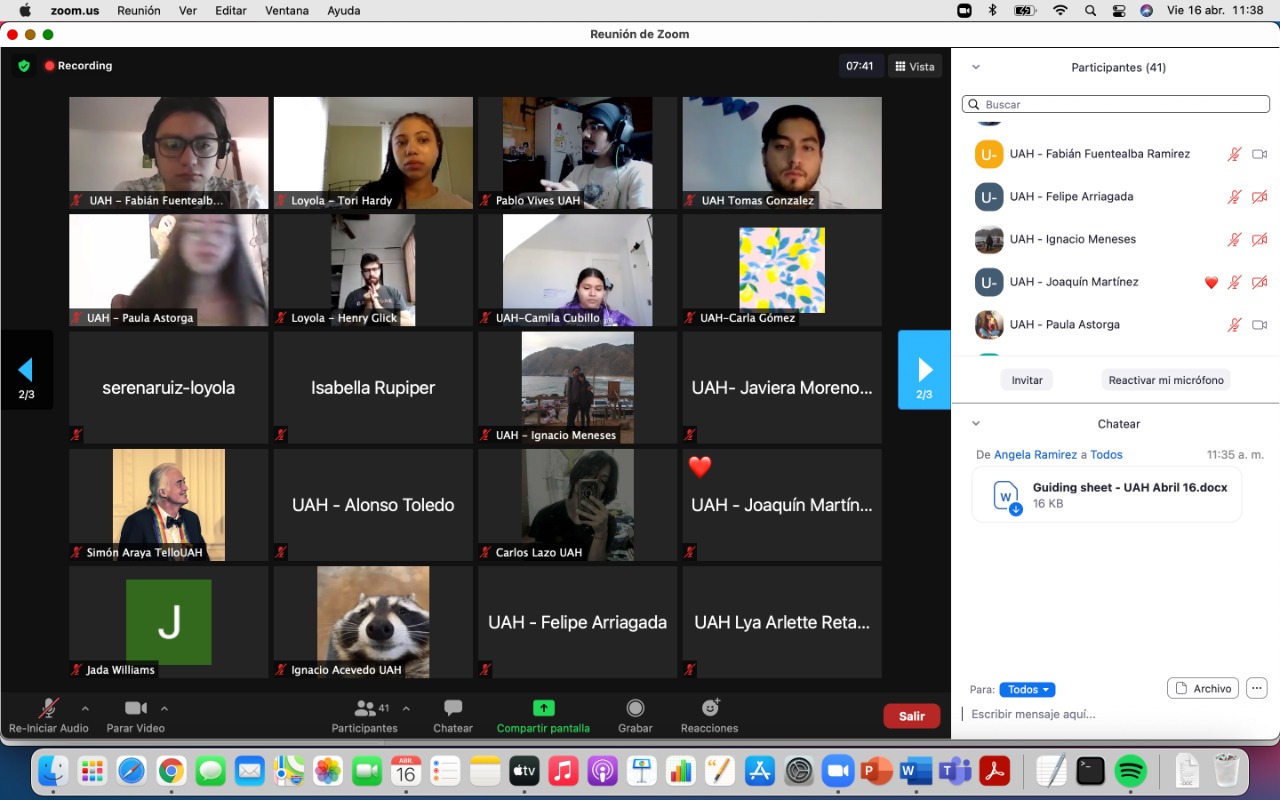
Task: Toggle the crossed video icon for Ignacio Meneses
Action: click(x=1258, y=239)
